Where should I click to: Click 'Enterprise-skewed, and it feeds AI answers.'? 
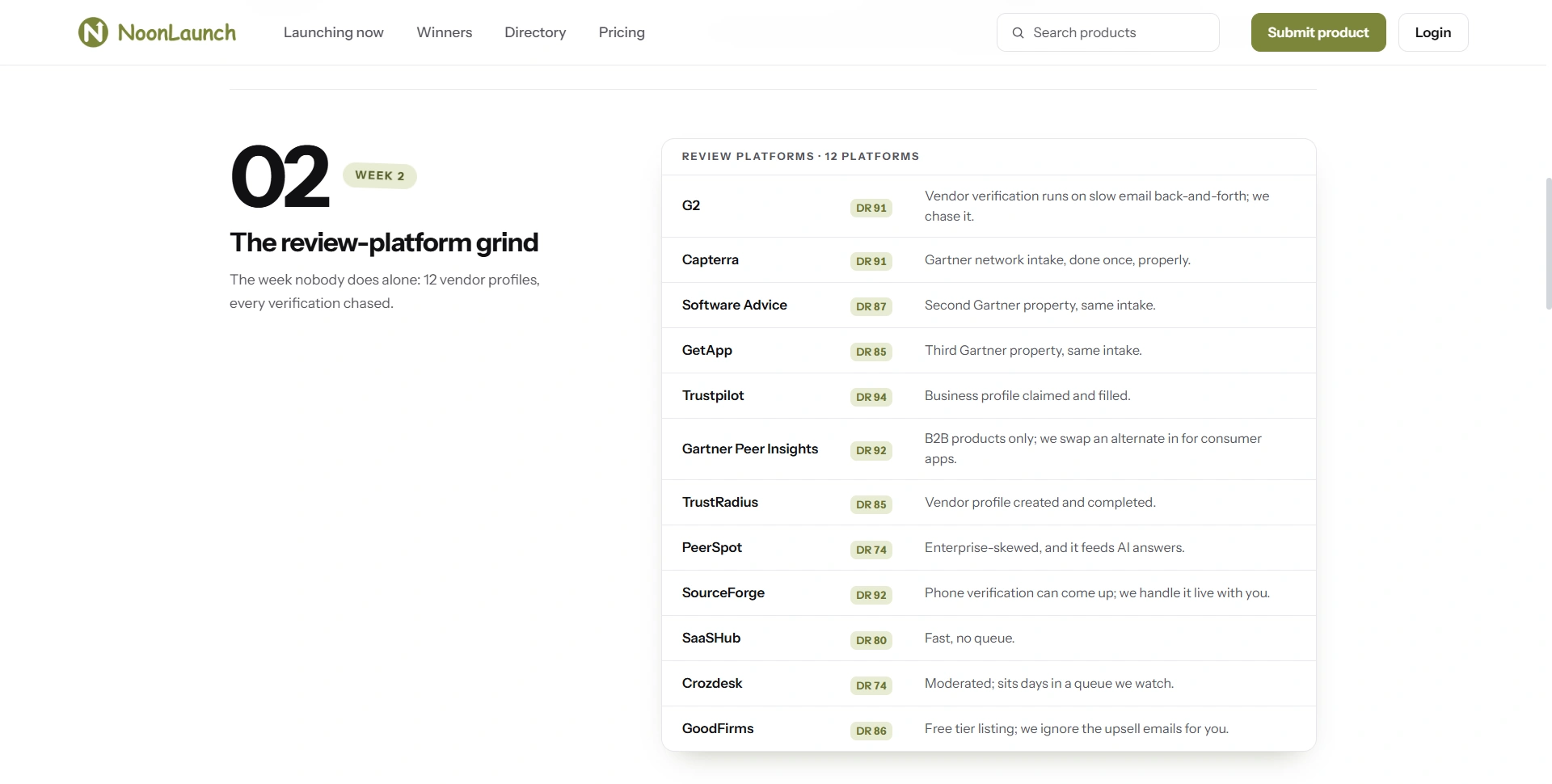[1055, 547]
